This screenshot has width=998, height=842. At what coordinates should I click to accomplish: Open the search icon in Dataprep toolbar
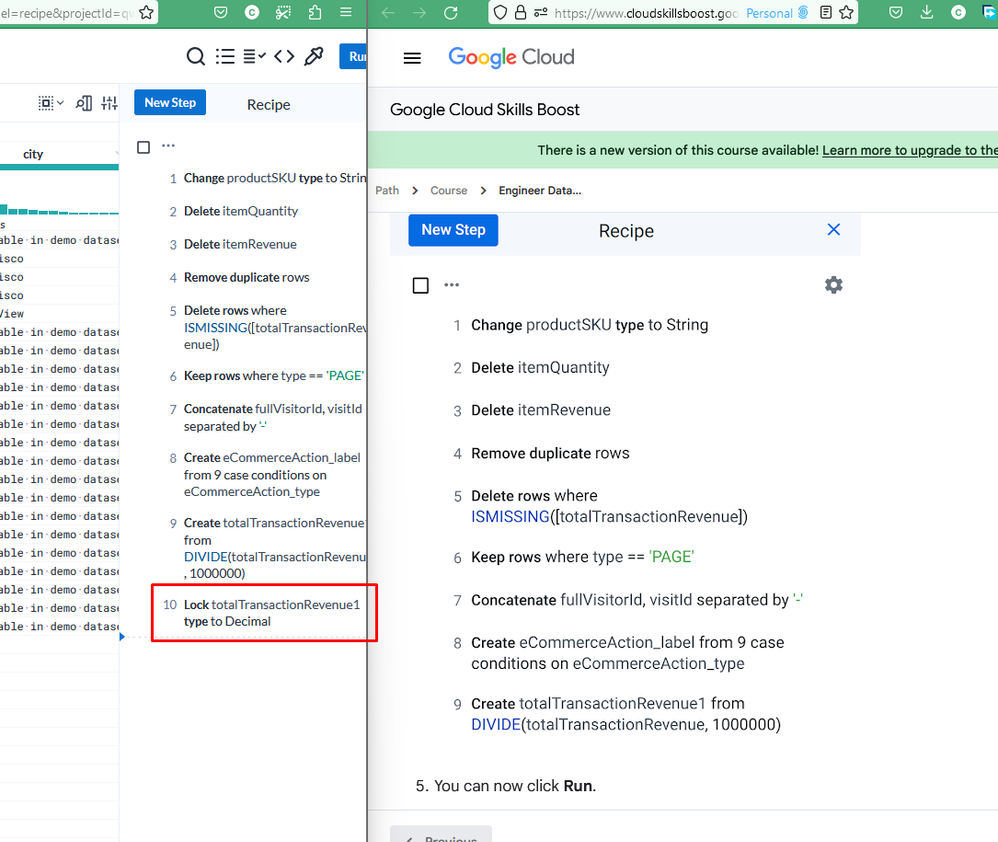[196, 57]
